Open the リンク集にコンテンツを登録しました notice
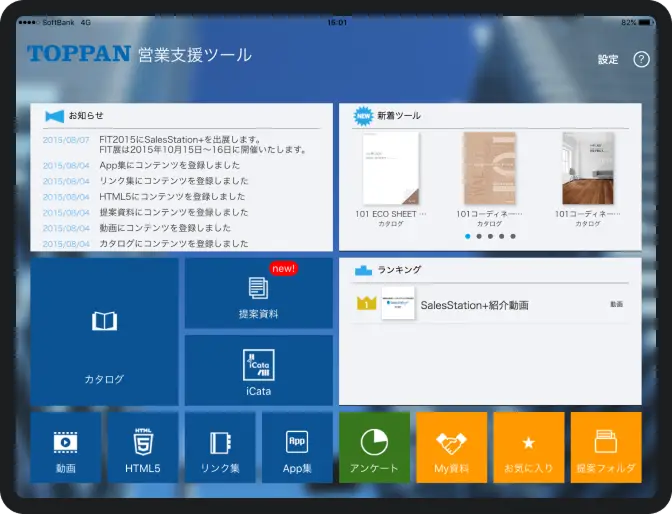672x514 pixels. pyautogui.click(x=174, y=181)
